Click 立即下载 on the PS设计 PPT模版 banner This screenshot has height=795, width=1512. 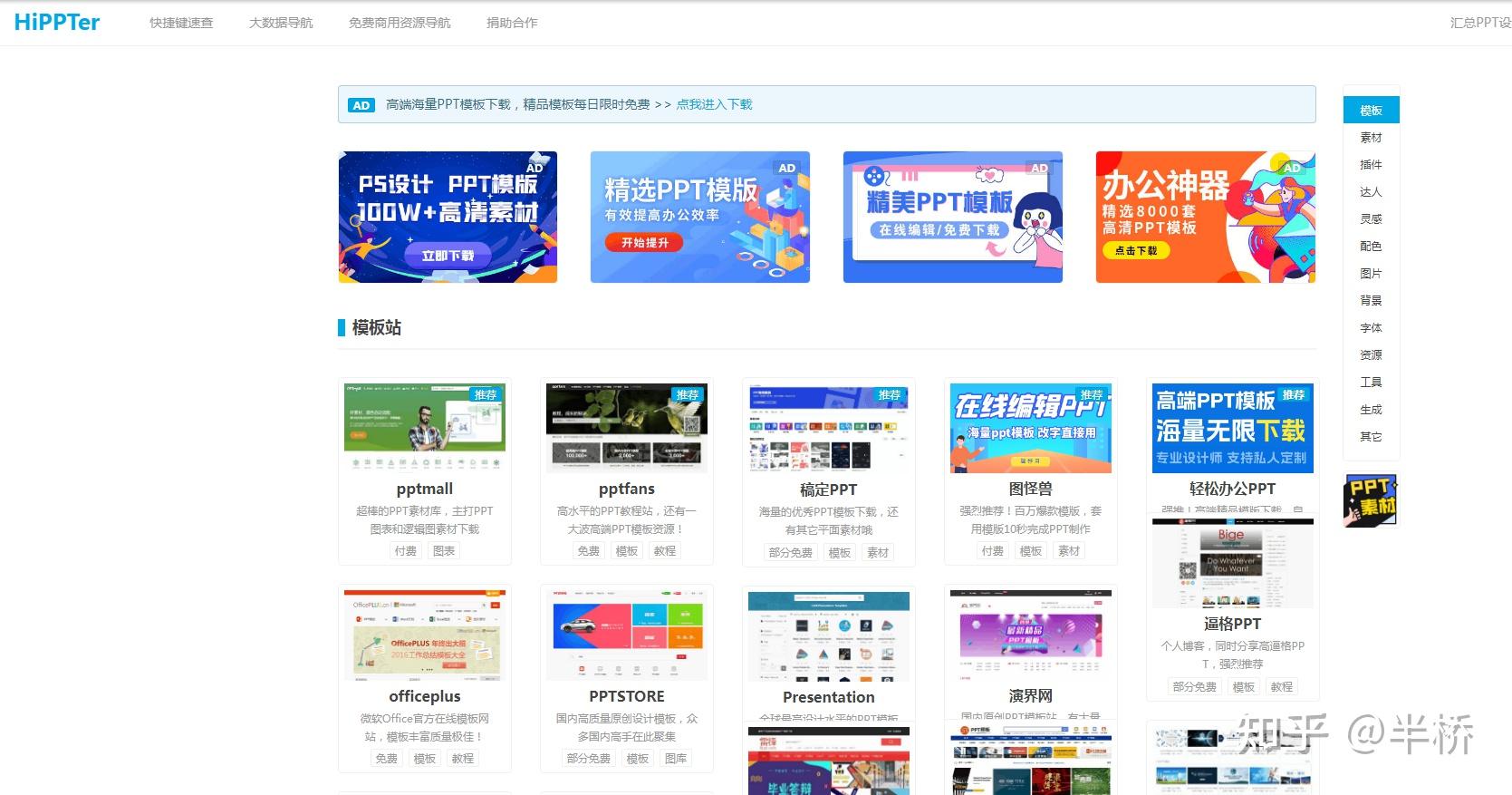(x=448, y=256)
